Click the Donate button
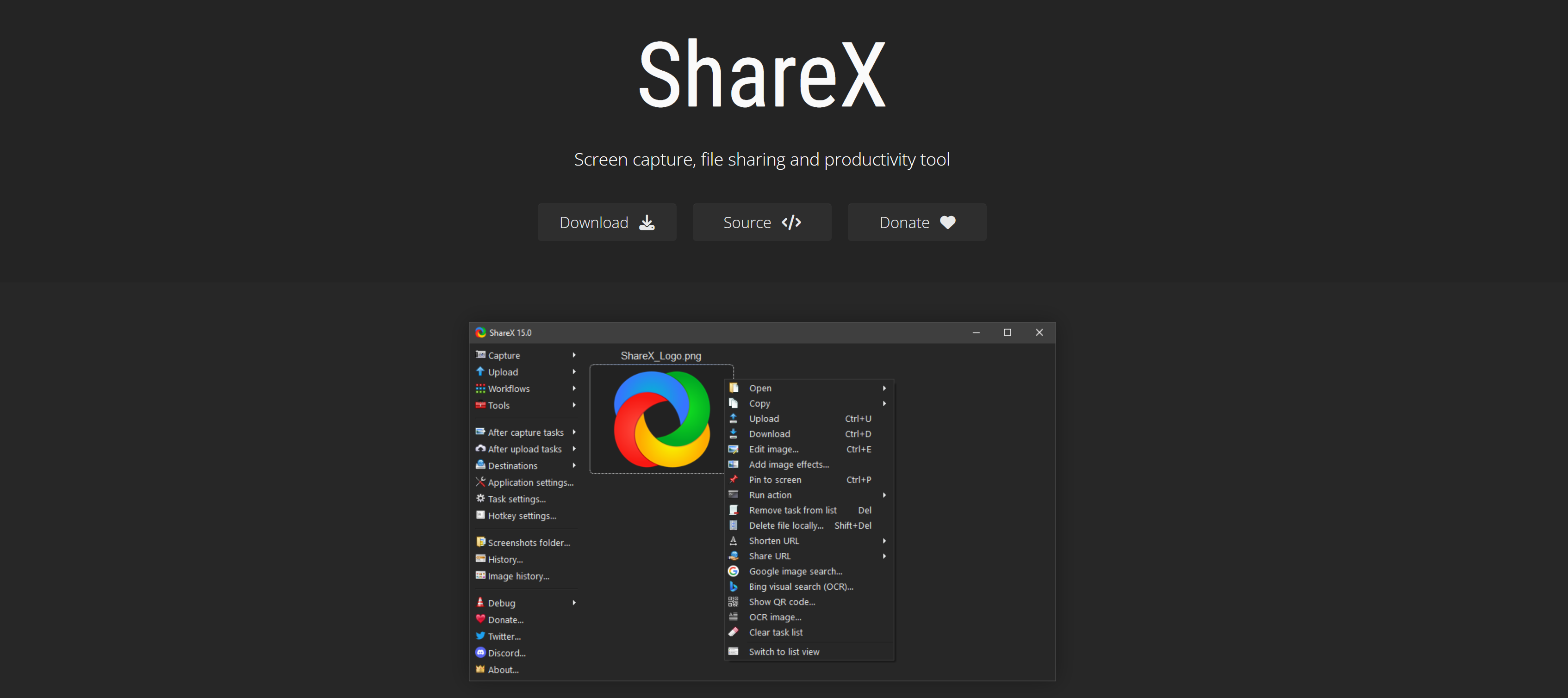Image resolution: width=1568 pixels, height=698 pixels. pos(916,223)
